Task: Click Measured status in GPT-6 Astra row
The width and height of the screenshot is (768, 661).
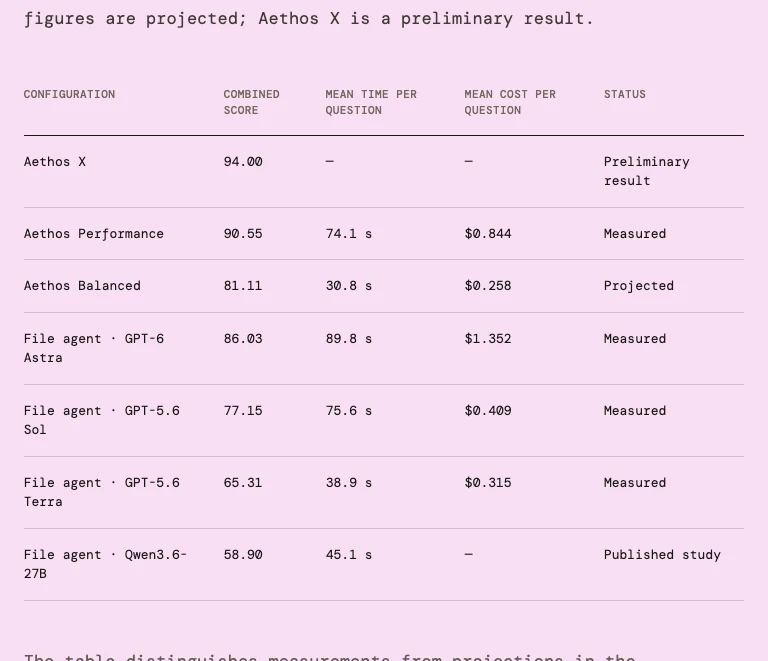Action: (635, 339)
